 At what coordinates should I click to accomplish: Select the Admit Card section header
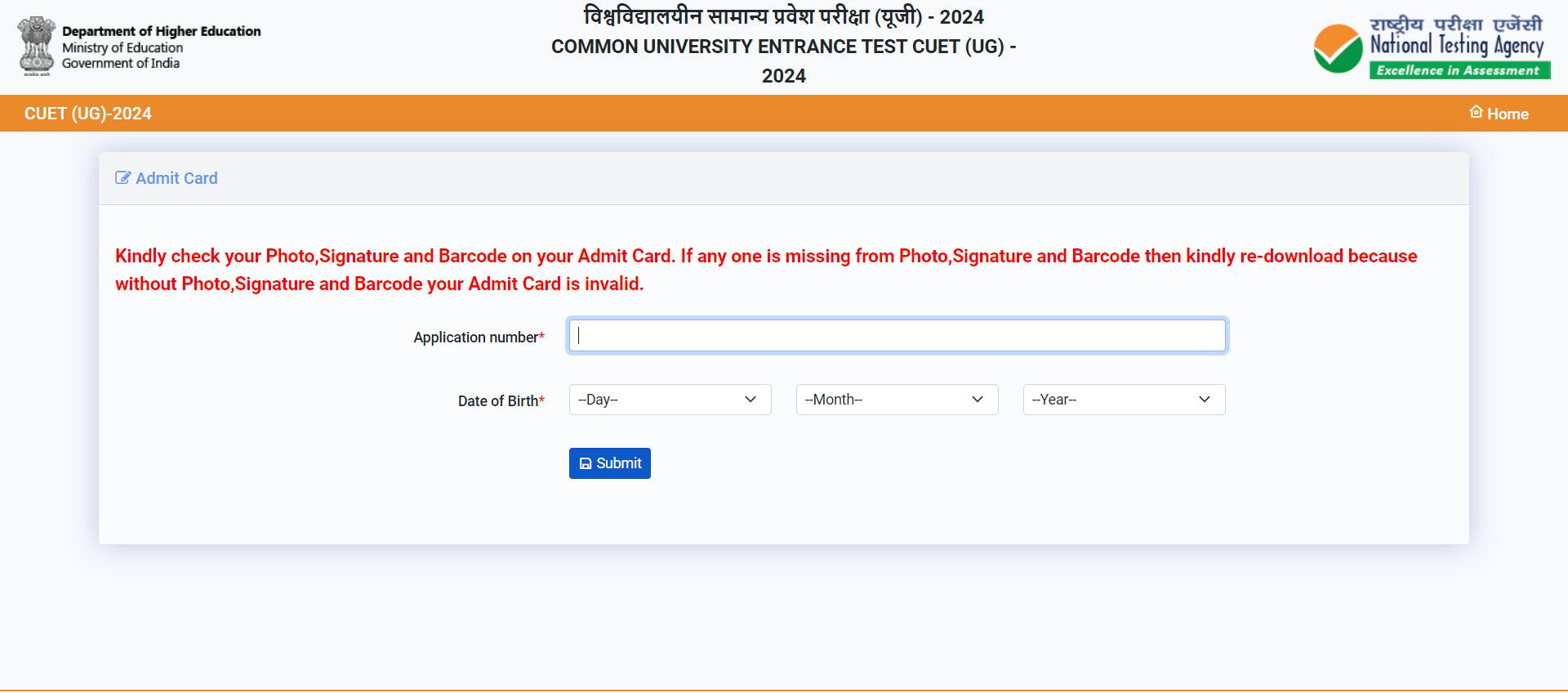click(176, 177)
